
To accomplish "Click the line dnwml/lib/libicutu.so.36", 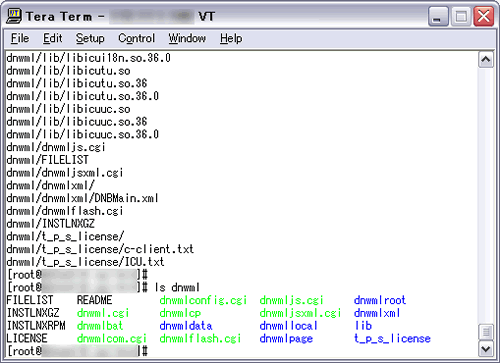I will [77, 83].
